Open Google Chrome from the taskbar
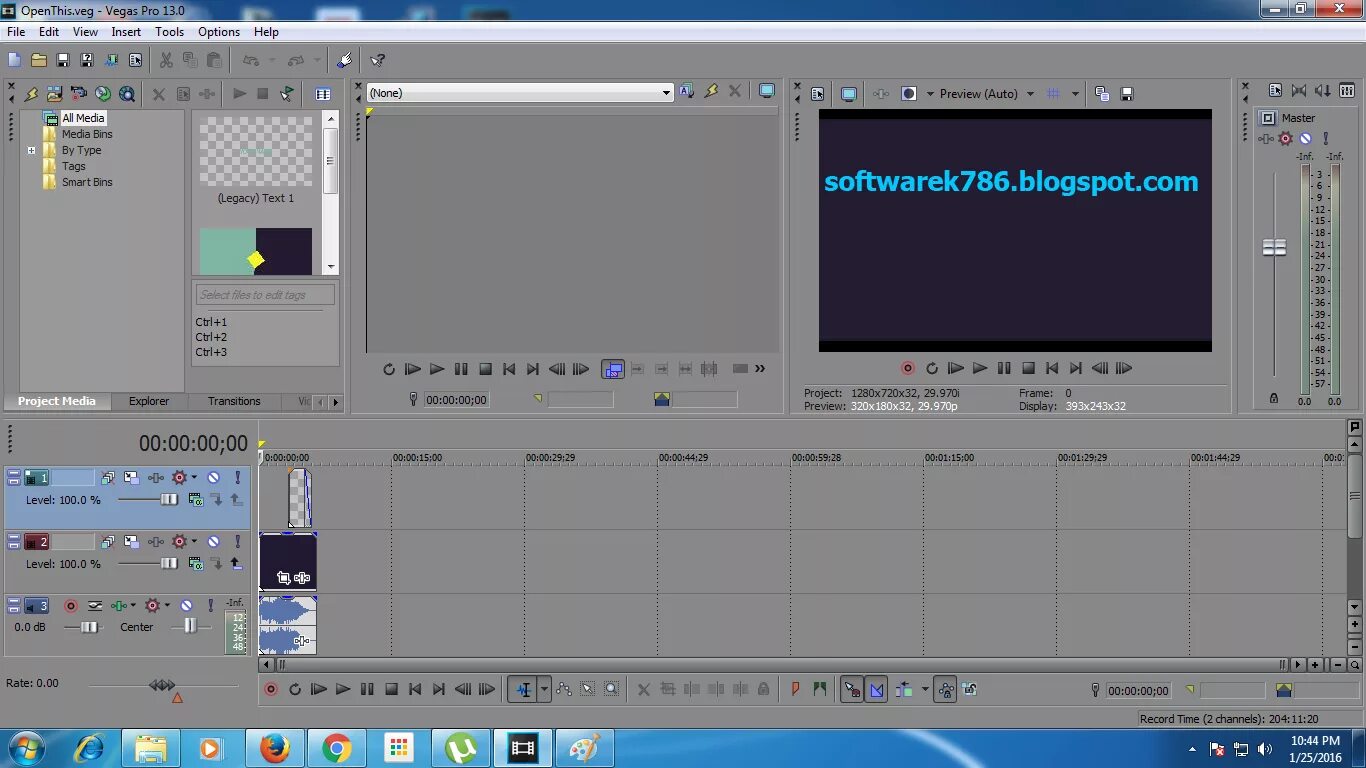This screenshot has width=1366, height=768. 336,748
